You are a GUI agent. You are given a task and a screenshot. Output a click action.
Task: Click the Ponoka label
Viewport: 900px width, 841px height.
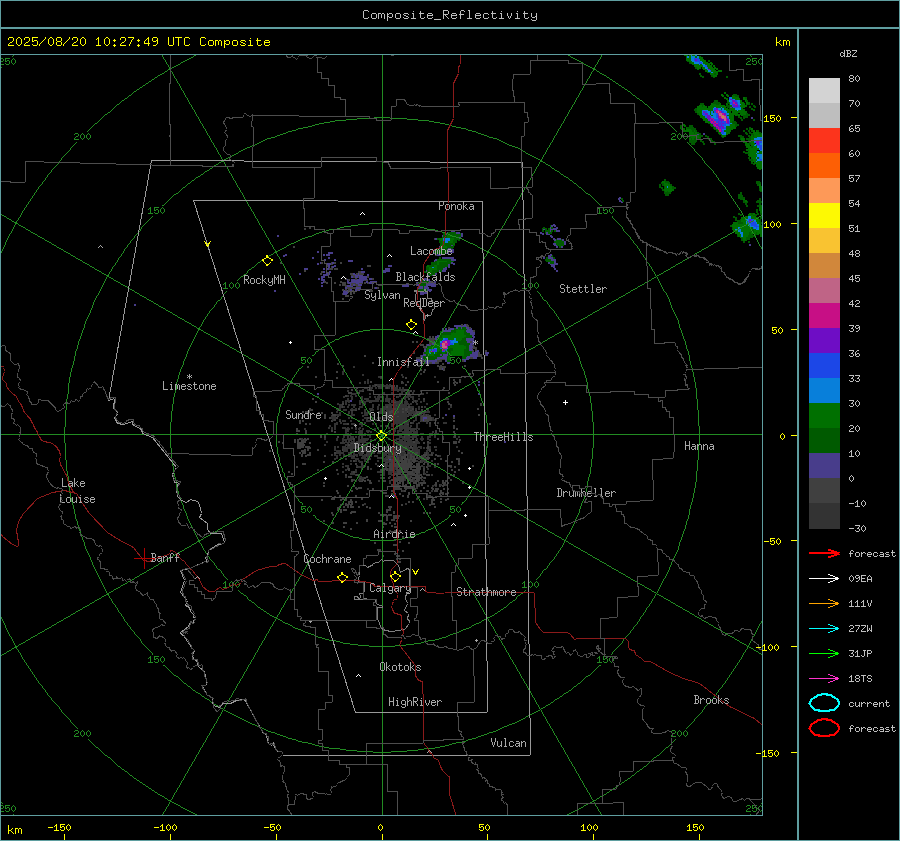coord(456,206)
